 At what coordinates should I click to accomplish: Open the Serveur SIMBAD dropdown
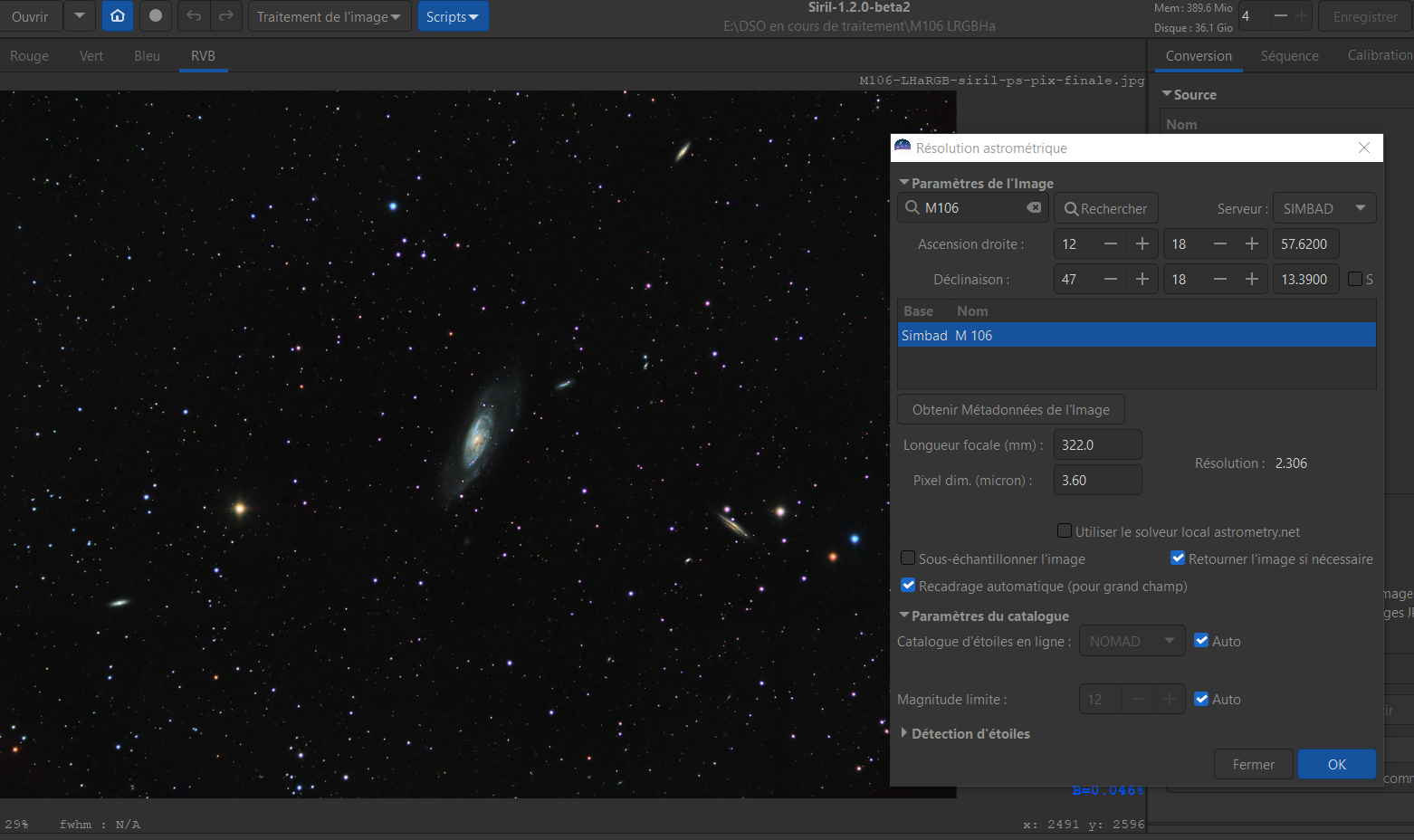(1324, 208)
